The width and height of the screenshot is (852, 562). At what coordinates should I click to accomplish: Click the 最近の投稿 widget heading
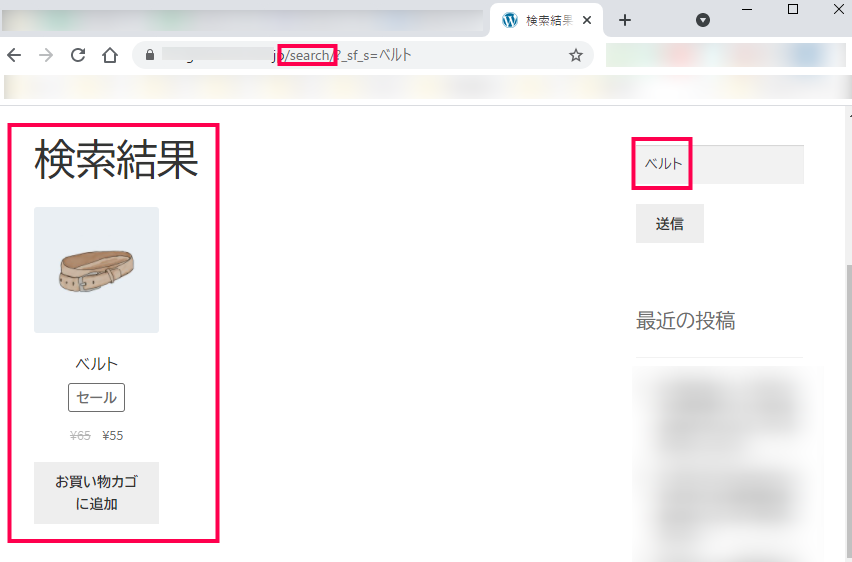point(685,321)
